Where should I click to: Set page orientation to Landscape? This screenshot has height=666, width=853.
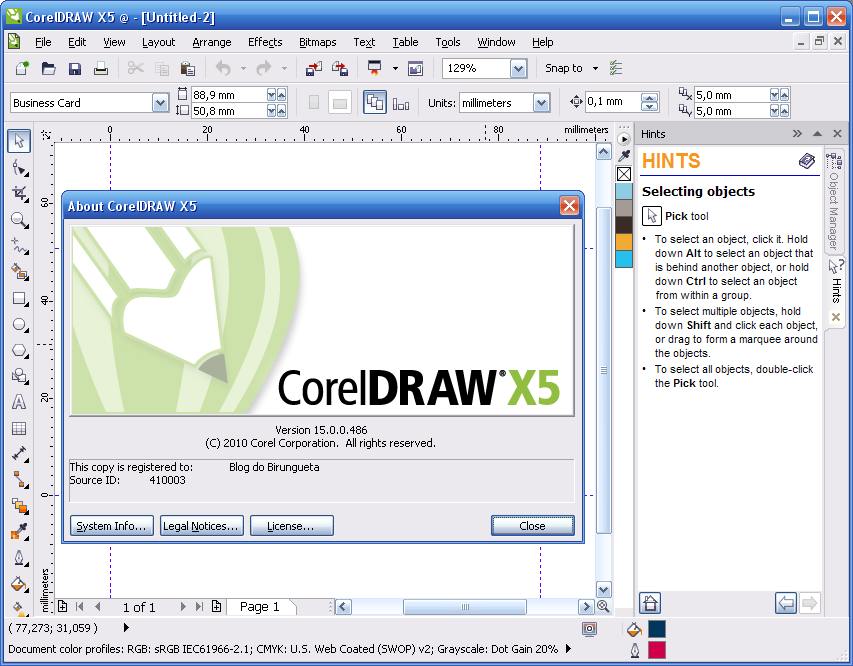point(340,102)
